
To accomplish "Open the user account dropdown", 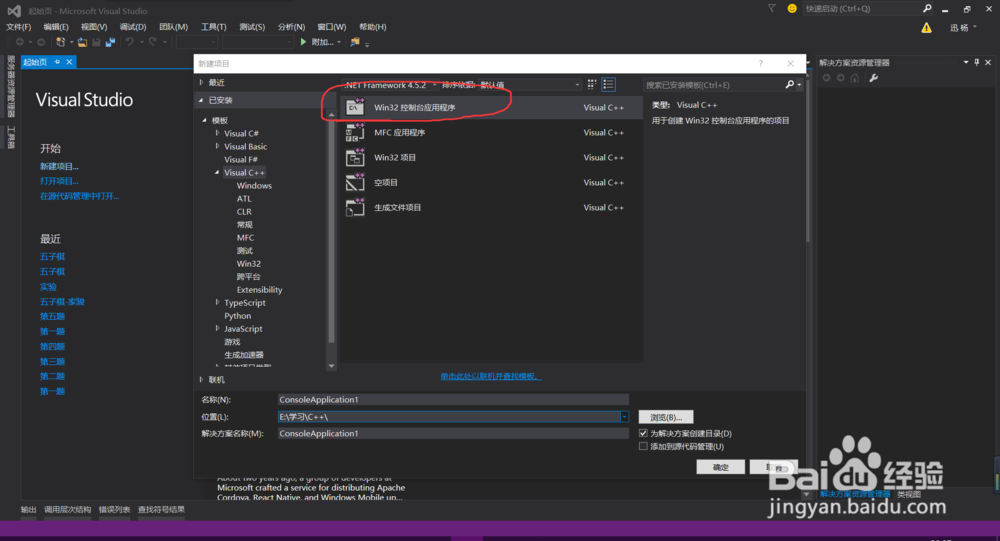I will pyautogui.click(x=964, y=27).
